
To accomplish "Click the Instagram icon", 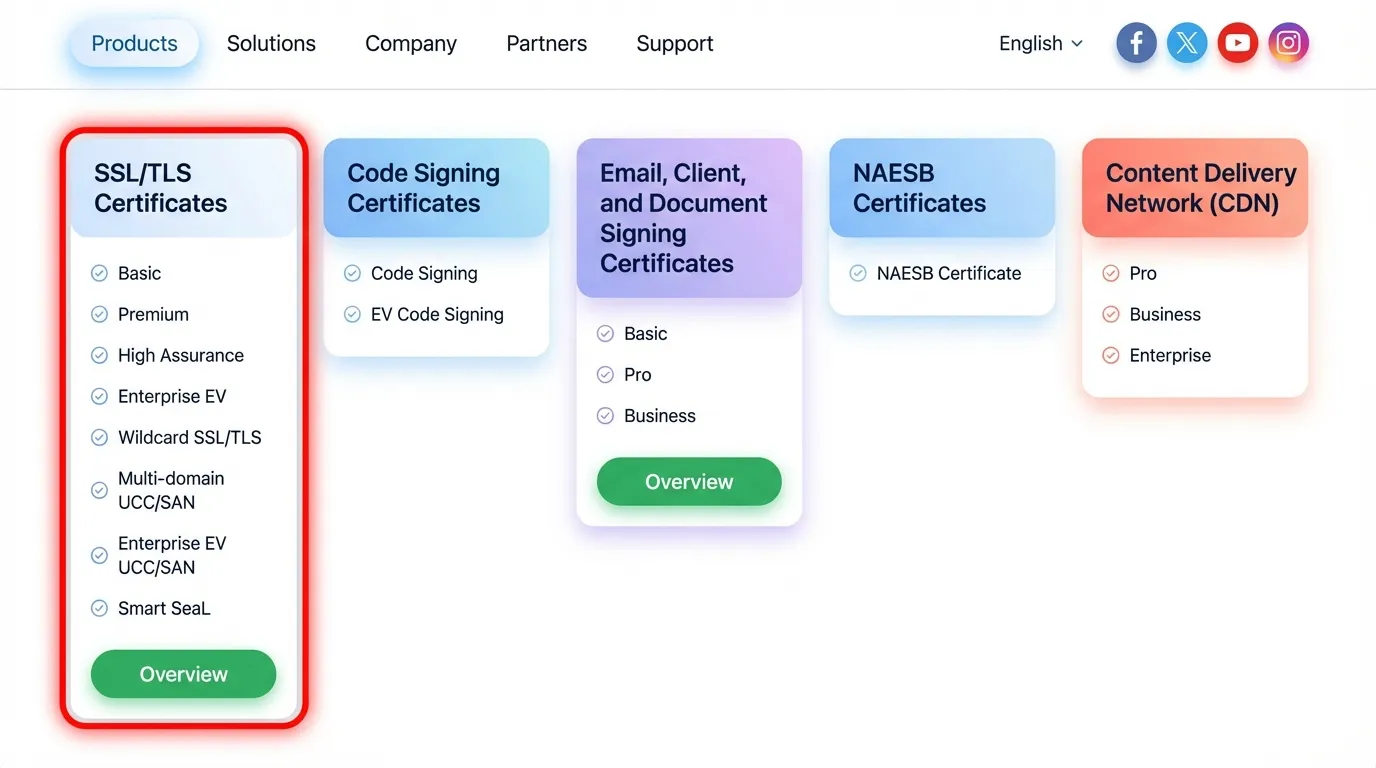I will tap(1289, 43).
